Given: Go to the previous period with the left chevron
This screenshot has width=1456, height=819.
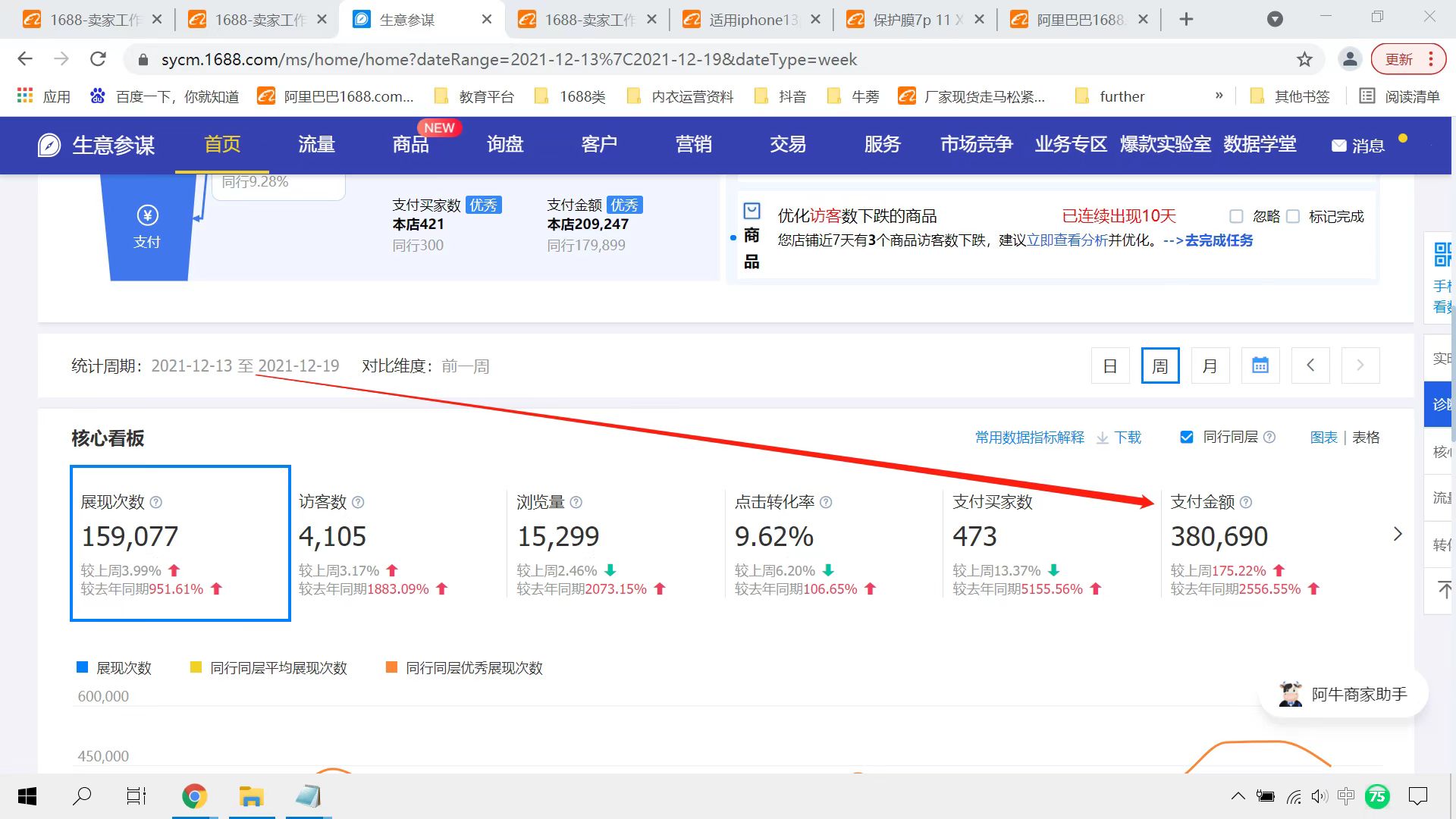Looking at the screenshot, I should (x=1310, y=366).
